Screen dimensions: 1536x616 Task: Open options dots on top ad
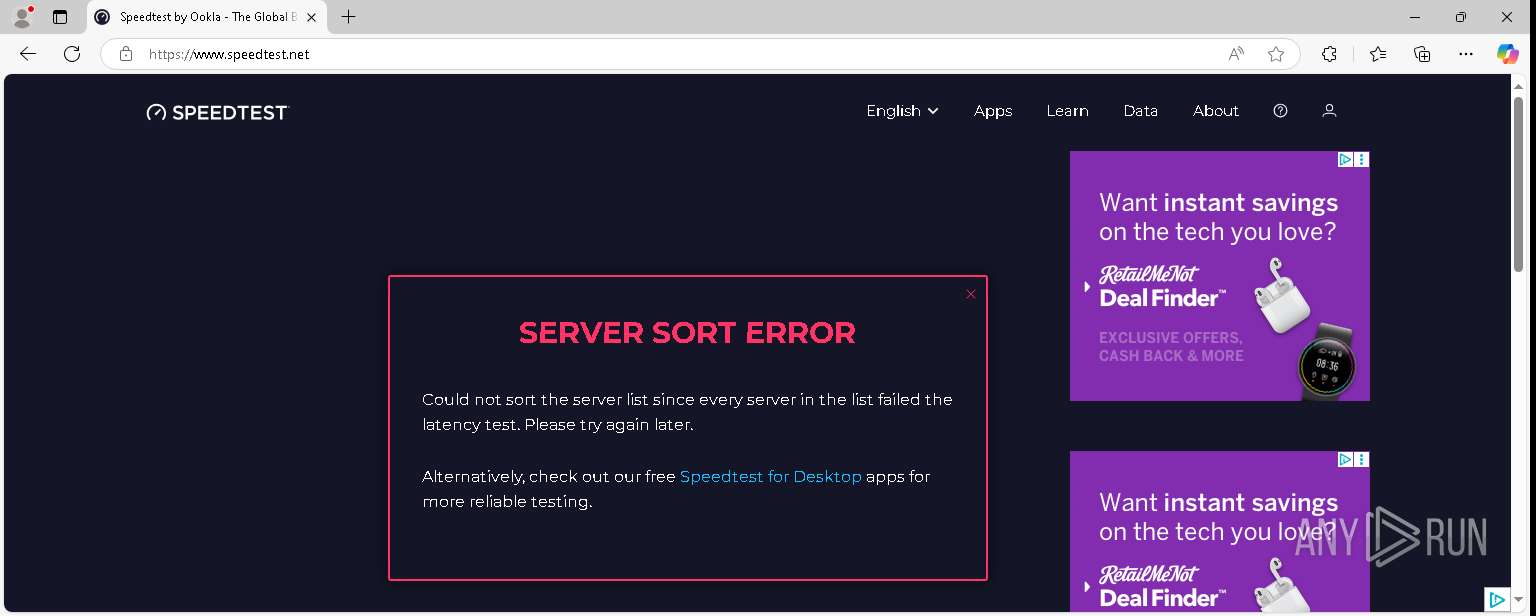click(1362, 159)
